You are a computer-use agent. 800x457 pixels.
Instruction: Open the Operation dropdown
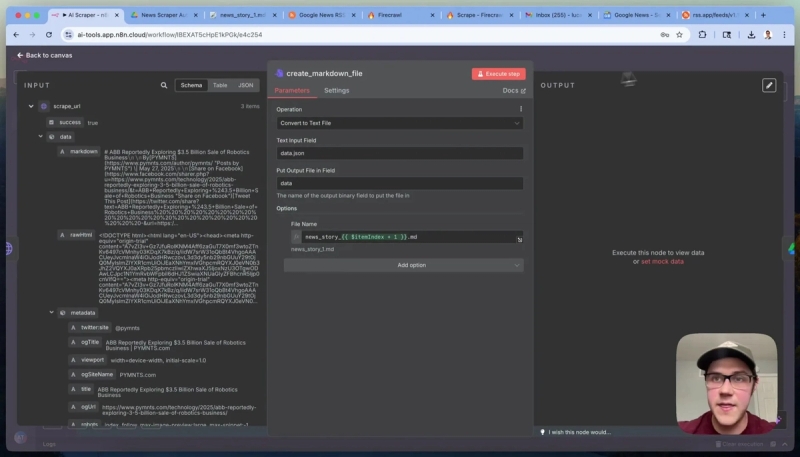399,123
